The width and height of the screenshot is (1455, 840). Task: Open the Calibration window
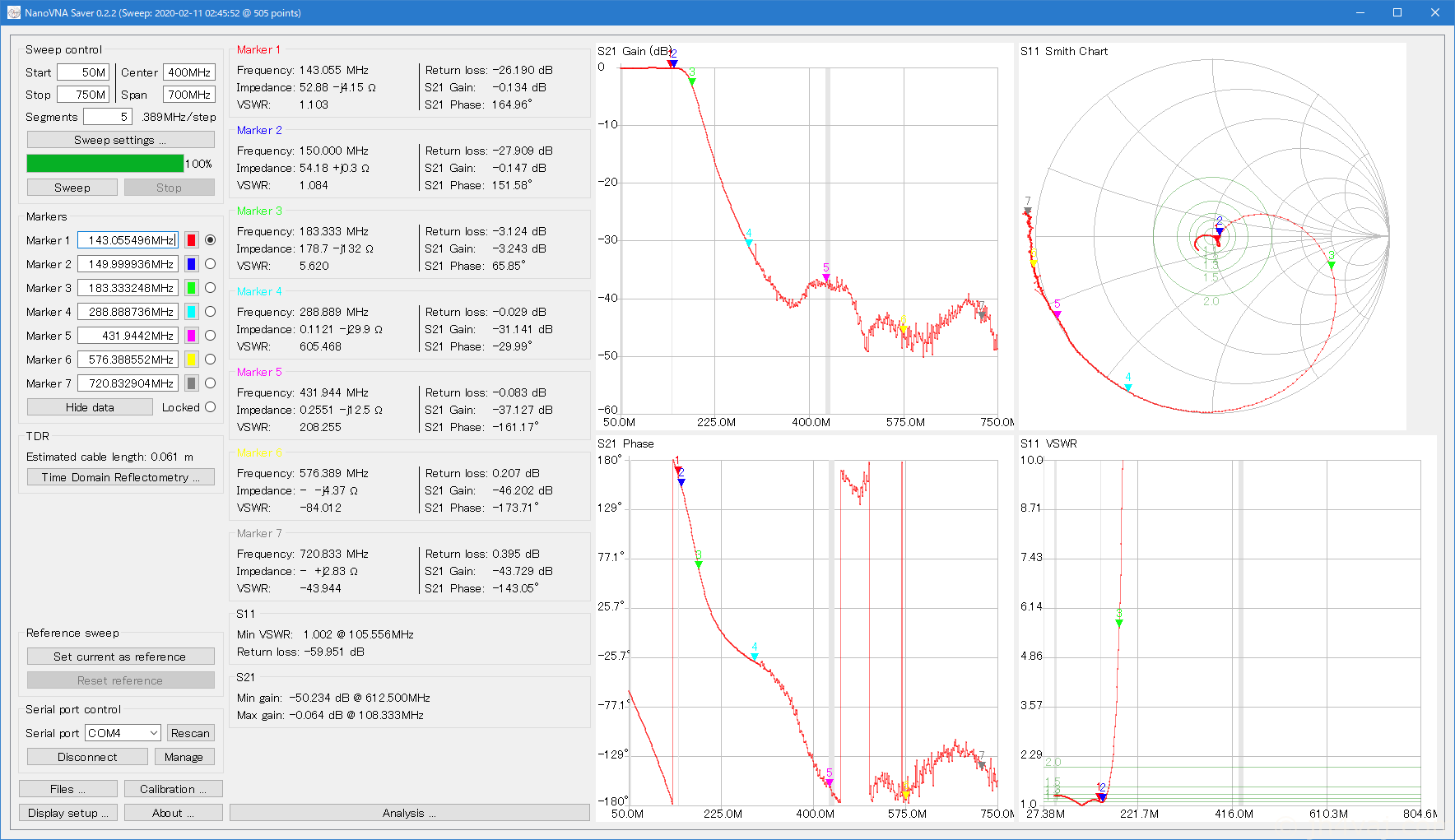click(x=173, y=789)
